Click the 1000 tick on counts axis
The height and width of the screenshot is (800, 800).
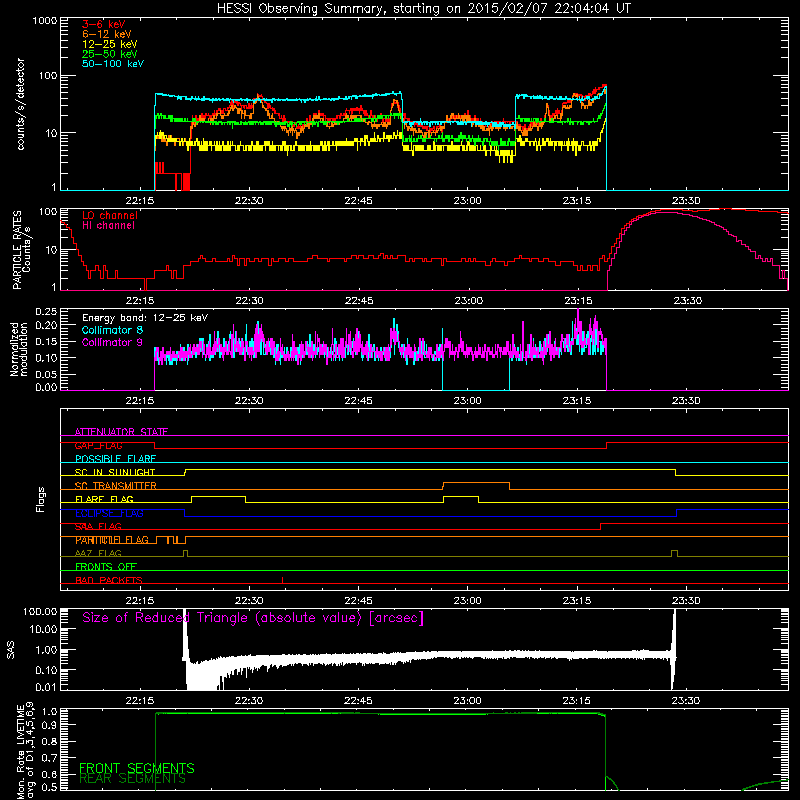pos(44,21)
